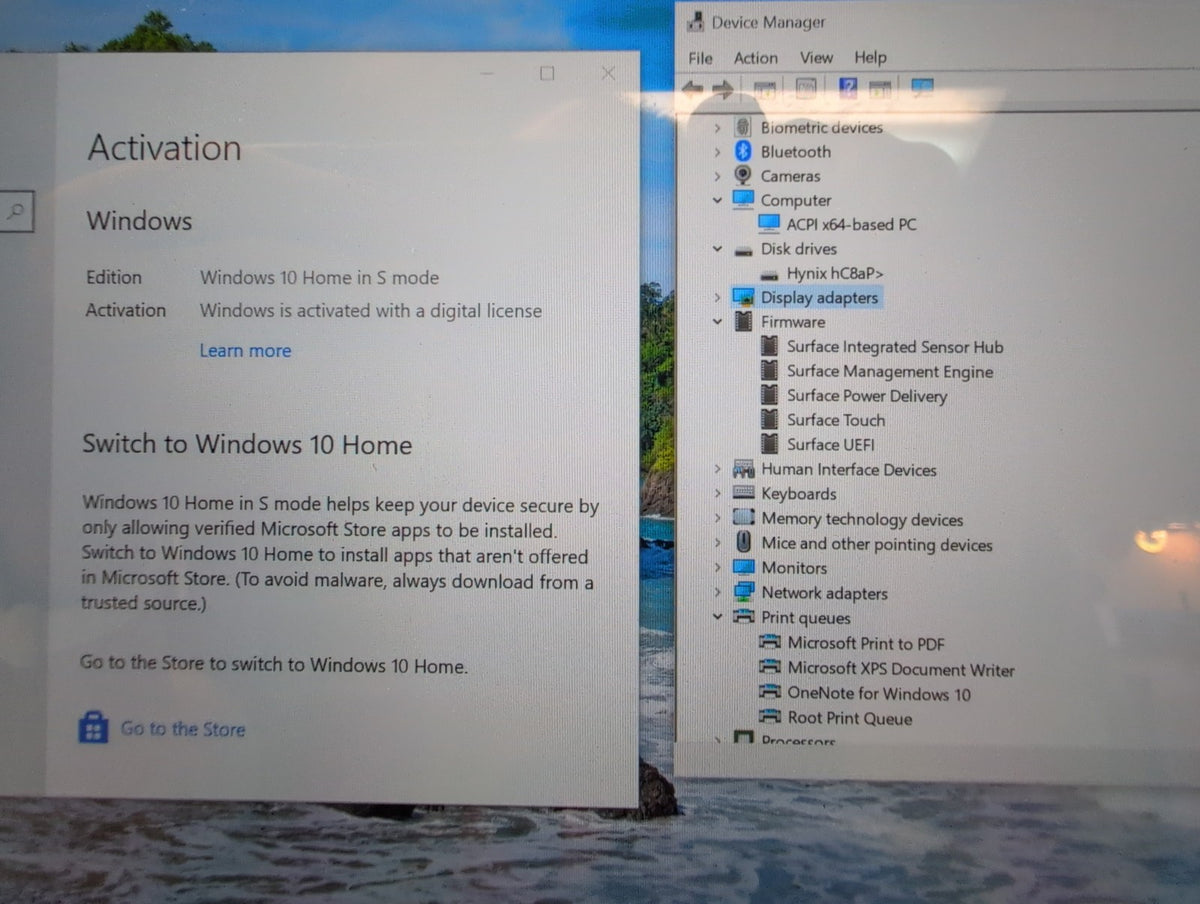Image resolution: width=1200 pixels, height=904 pixels.
Task: Open the File menu in Device Manager
Action: click(x=701, y=58)
